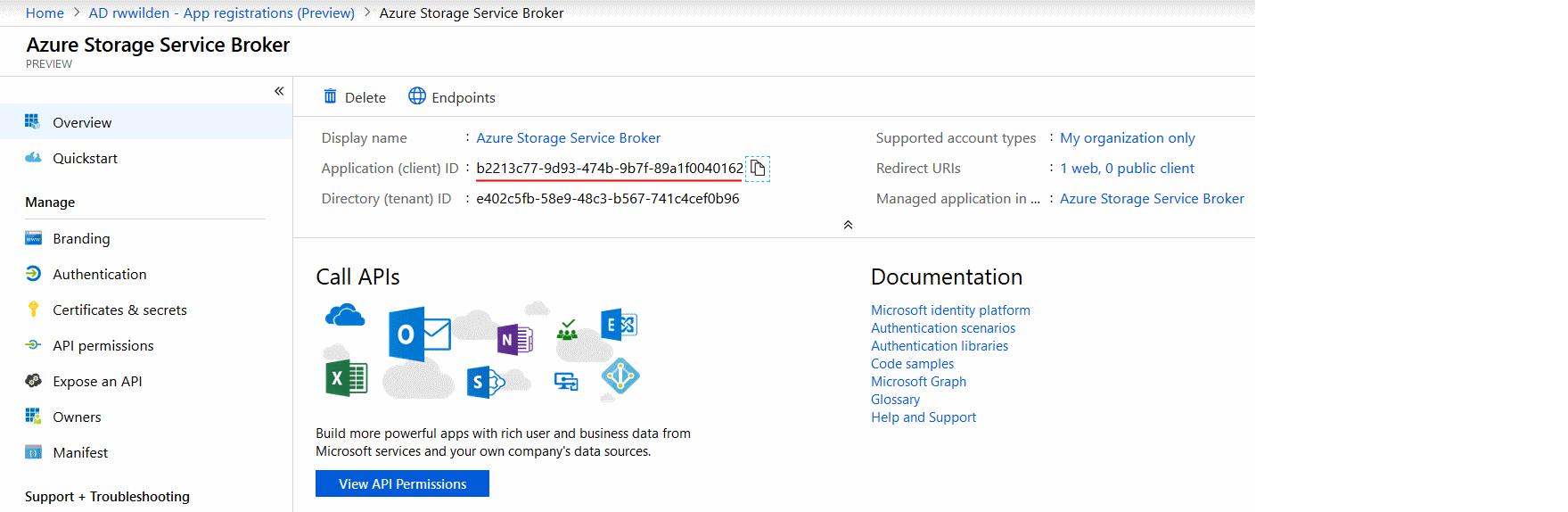The image size is (1568, 512).
Task: Open the 1 web, 0 public client link
Action: tap(1127, 168)
